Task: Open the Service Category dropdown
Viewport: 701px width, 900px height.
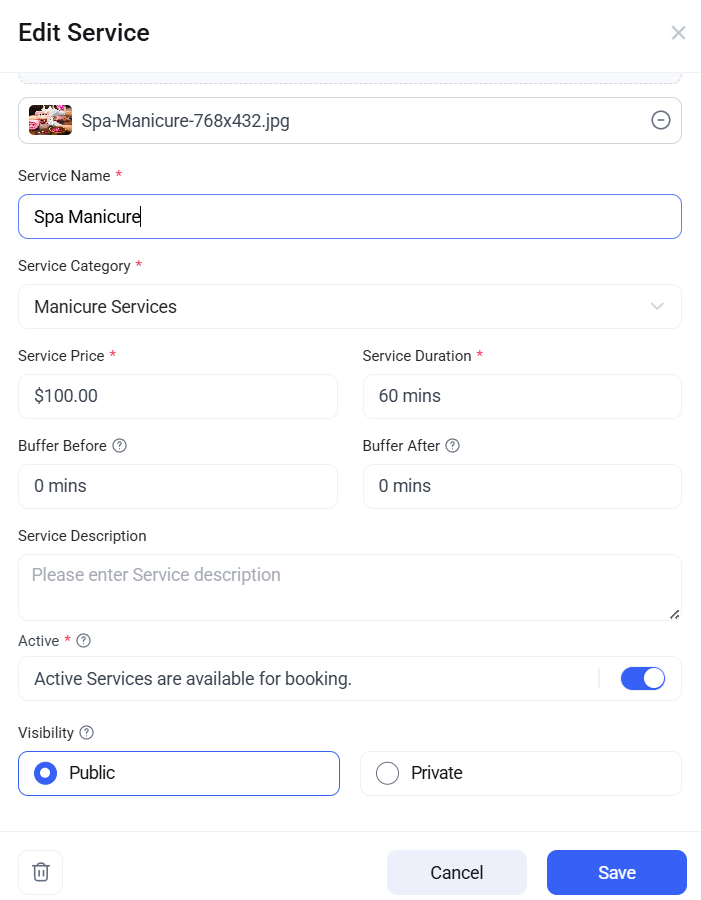Action: tap(349, 306)
